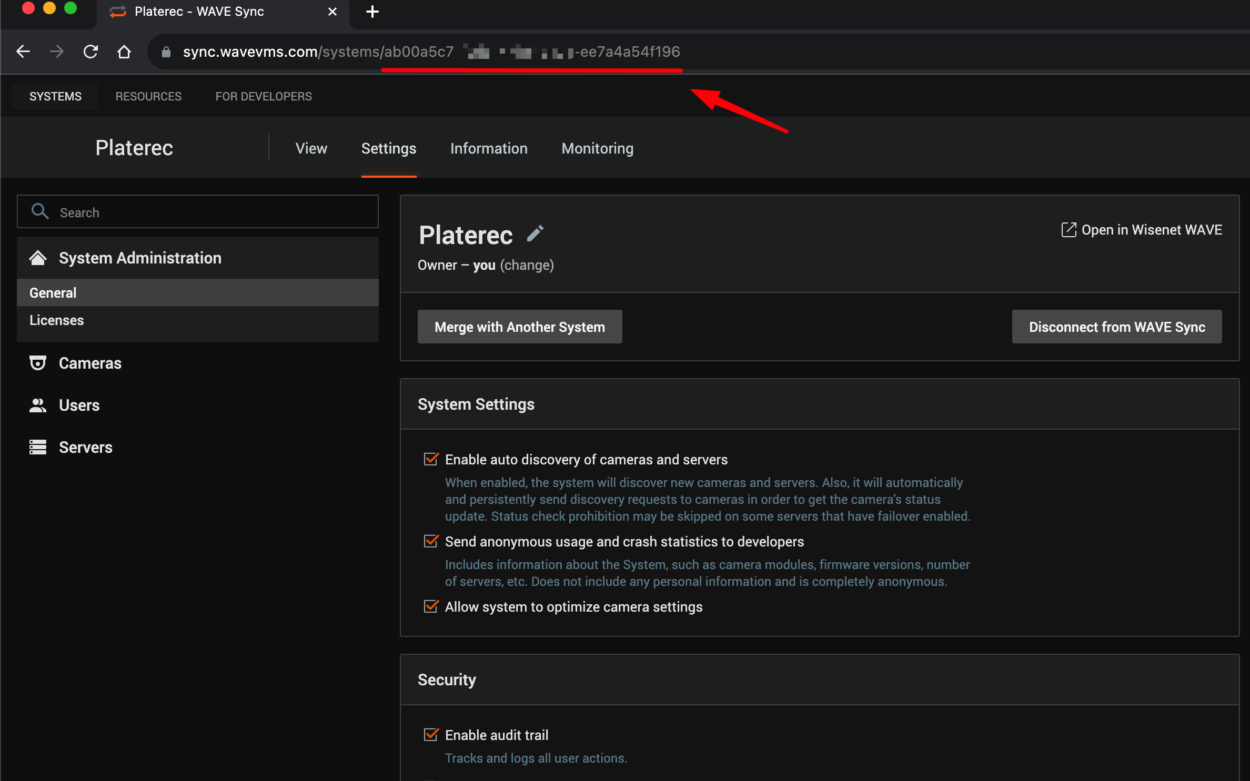The height and width of the screenshot is (781, 1250).
Task: Click the search magnifier icon
Action: 40,212
